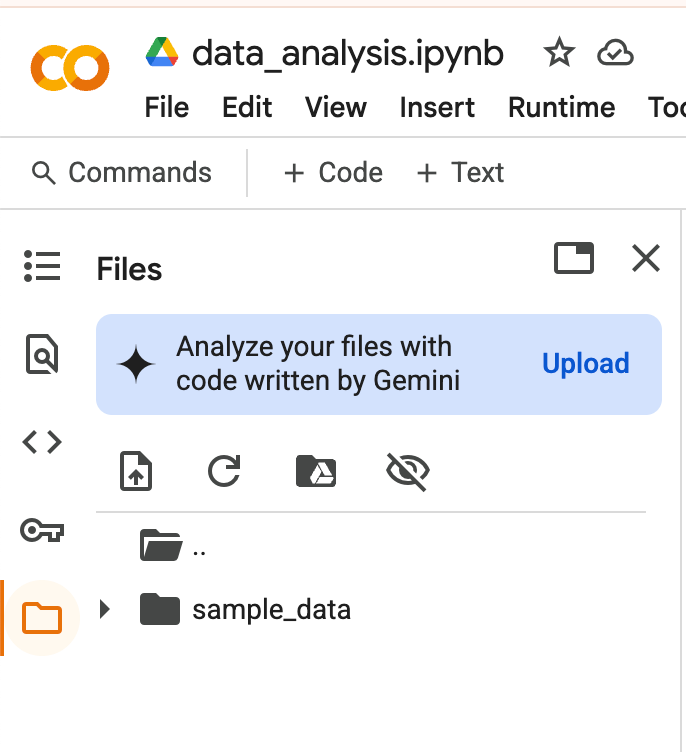Click the Files folder sidebar icon
Screen dimensions: 686x752
tap(42, 618)
